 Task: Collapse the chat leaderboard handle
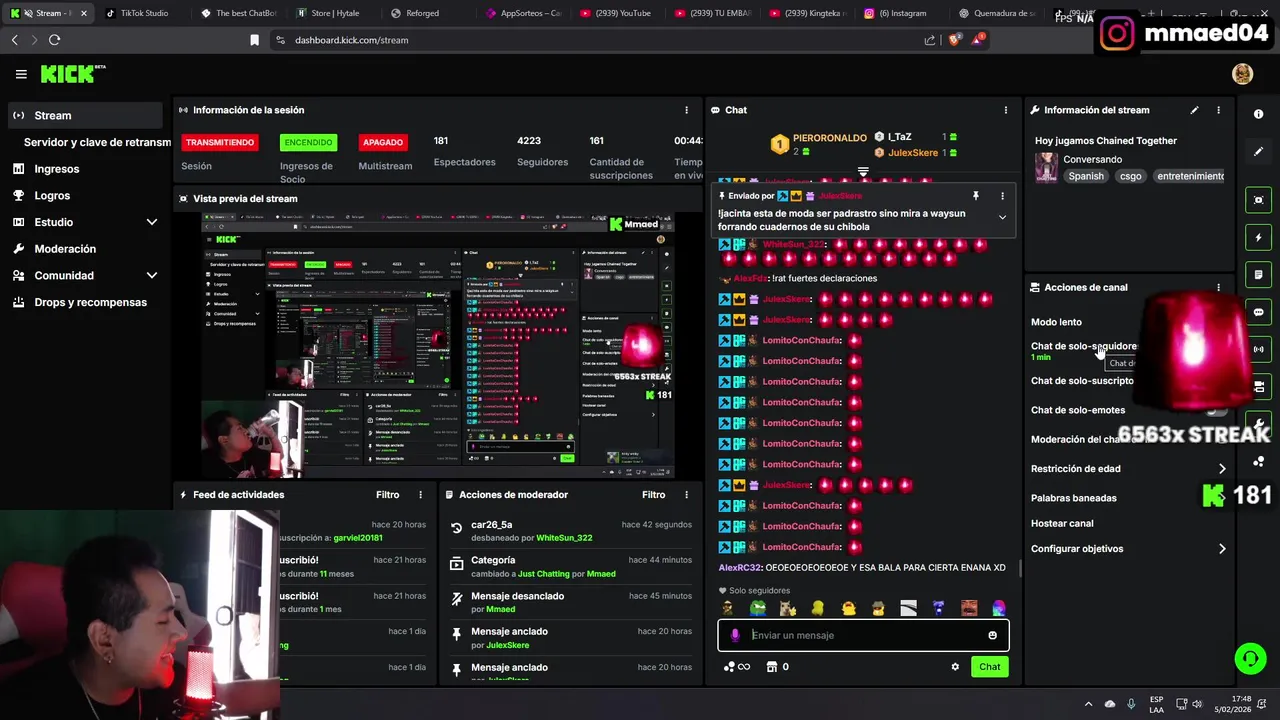[x=863, y=172]
